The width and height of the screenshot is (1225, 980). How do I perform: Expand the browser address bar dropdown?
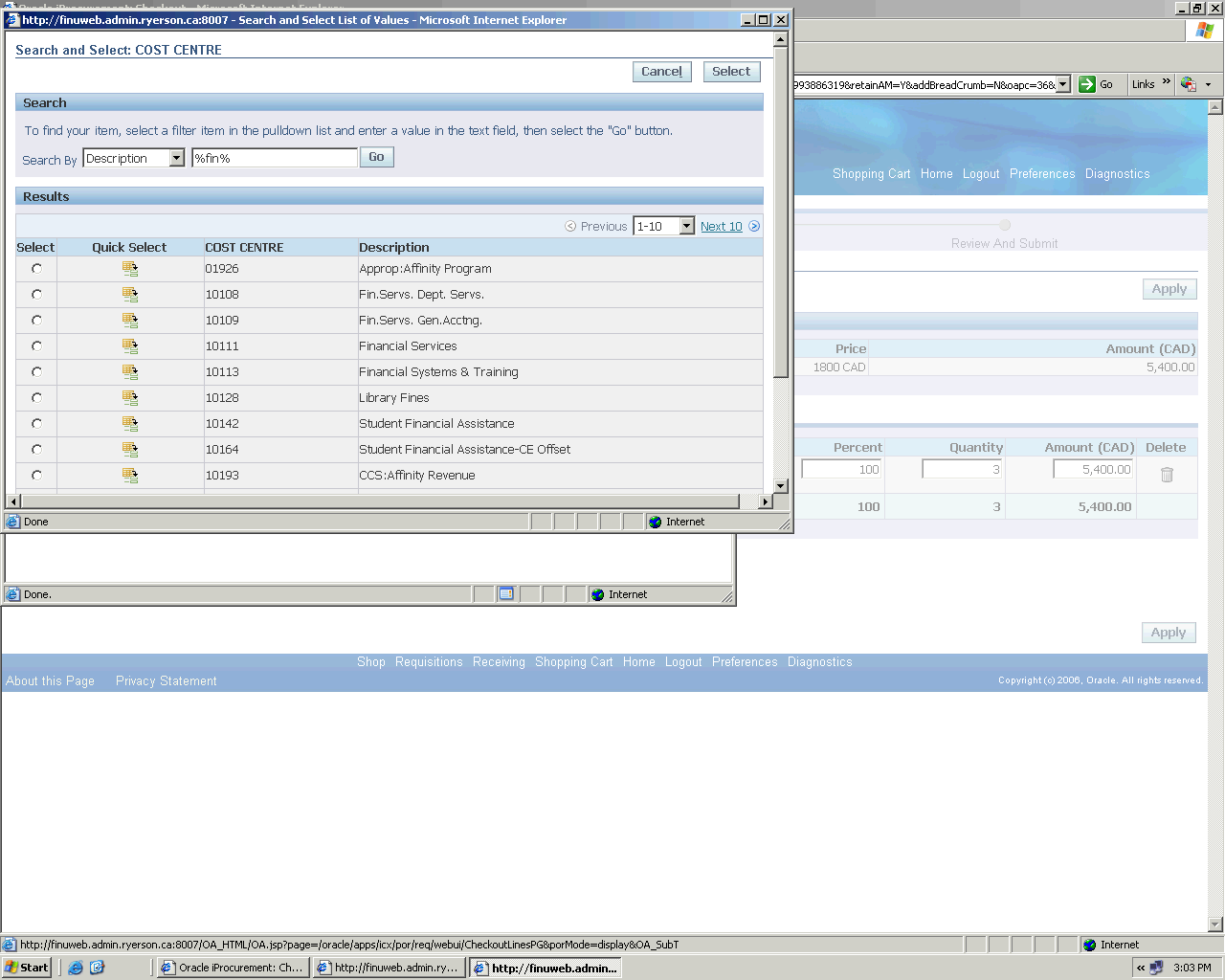pyautogui.click(x=1062, y=84)
